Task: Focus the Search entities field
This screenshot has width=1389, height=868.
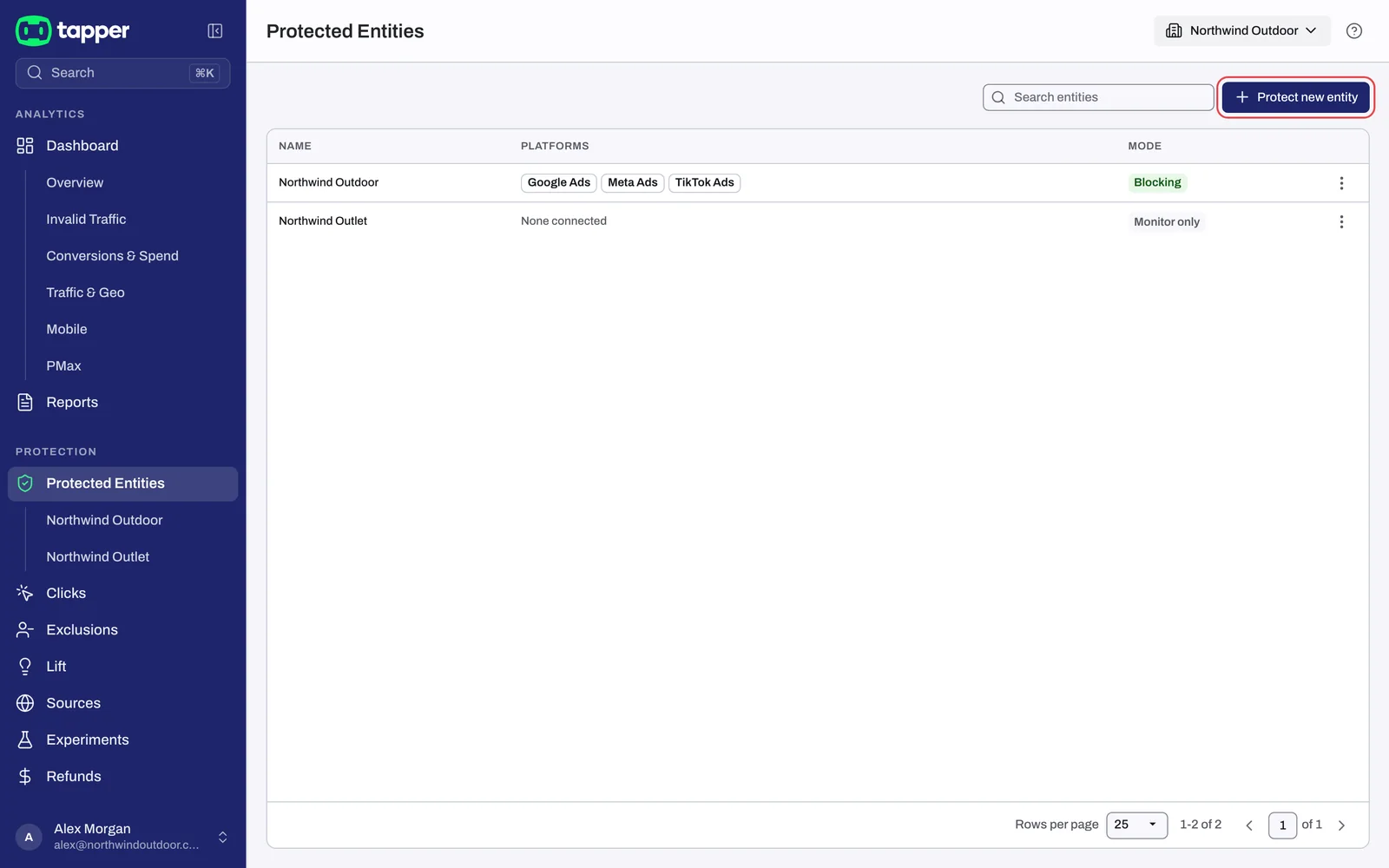Action: tap(1098, 97)
